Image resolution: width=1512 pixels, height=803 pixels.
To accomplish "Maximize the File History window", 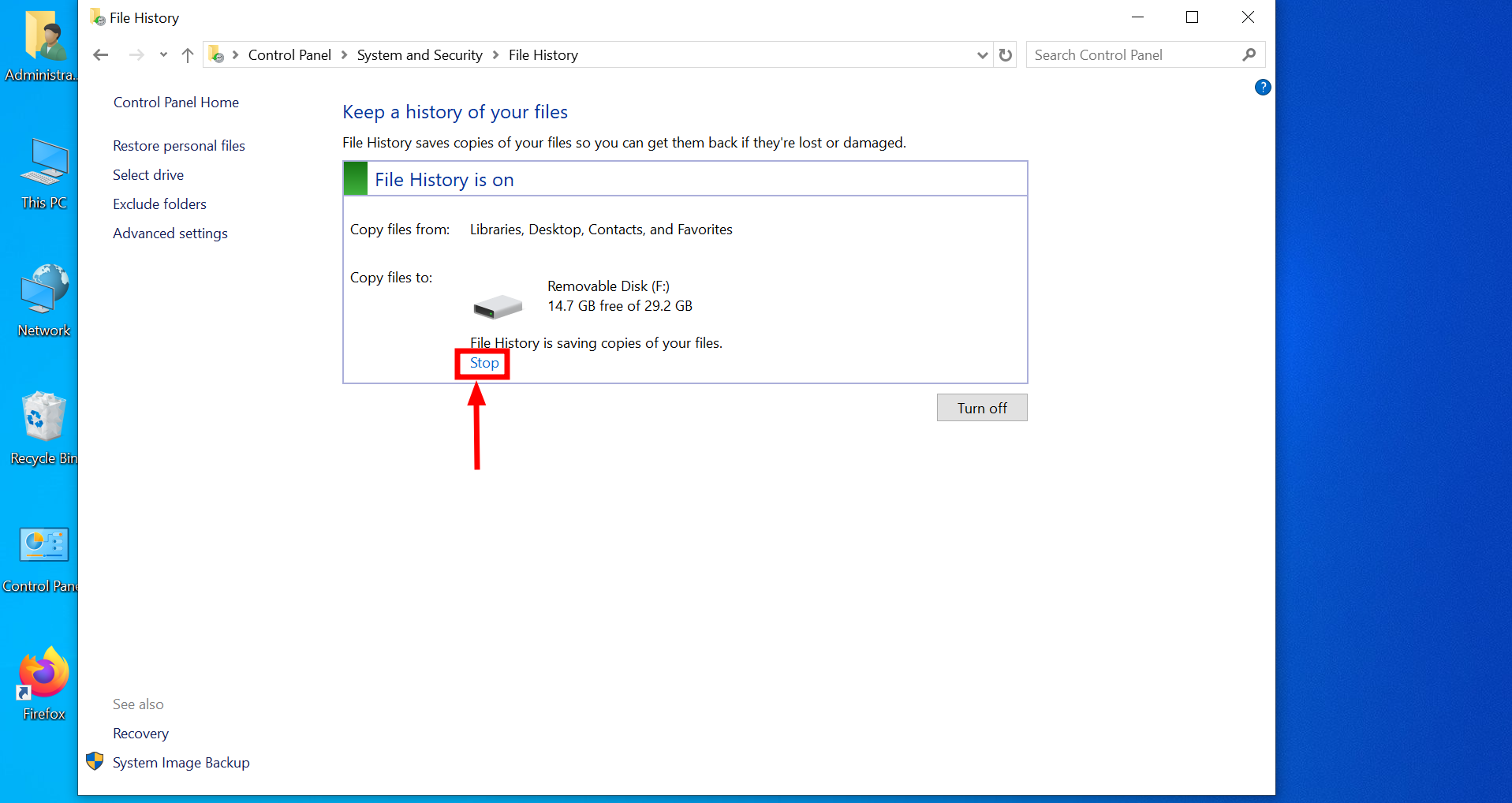I will click(x=1193, y=17).
